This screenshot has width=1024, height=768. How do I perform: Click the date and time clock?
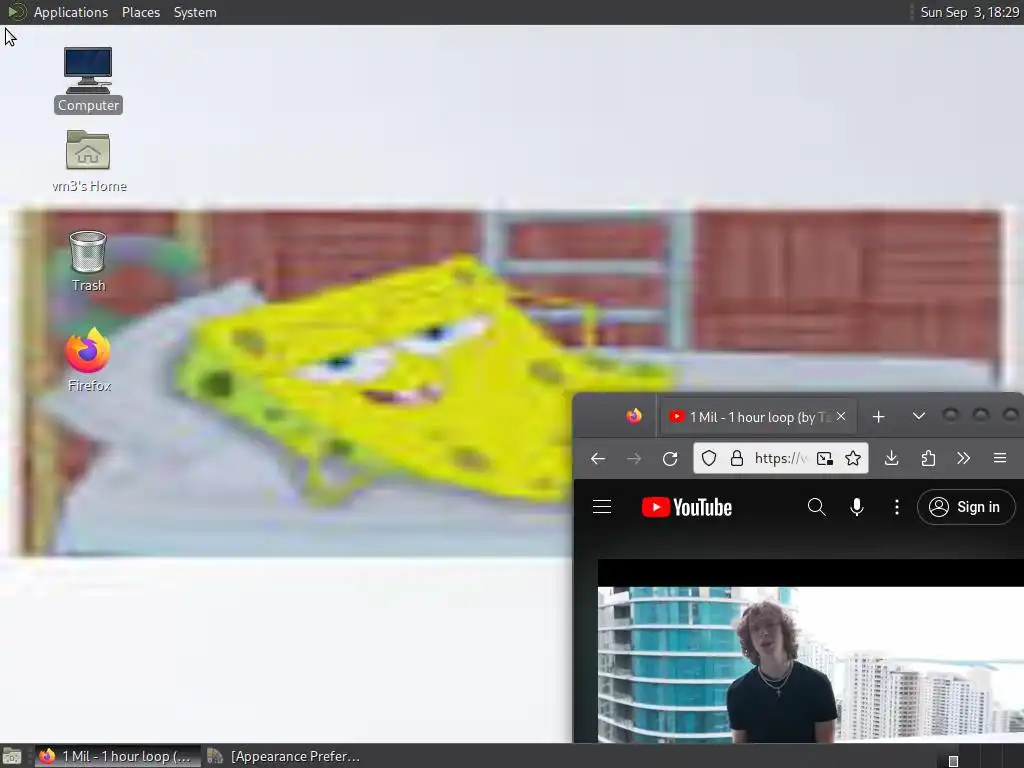coord(969,12)
